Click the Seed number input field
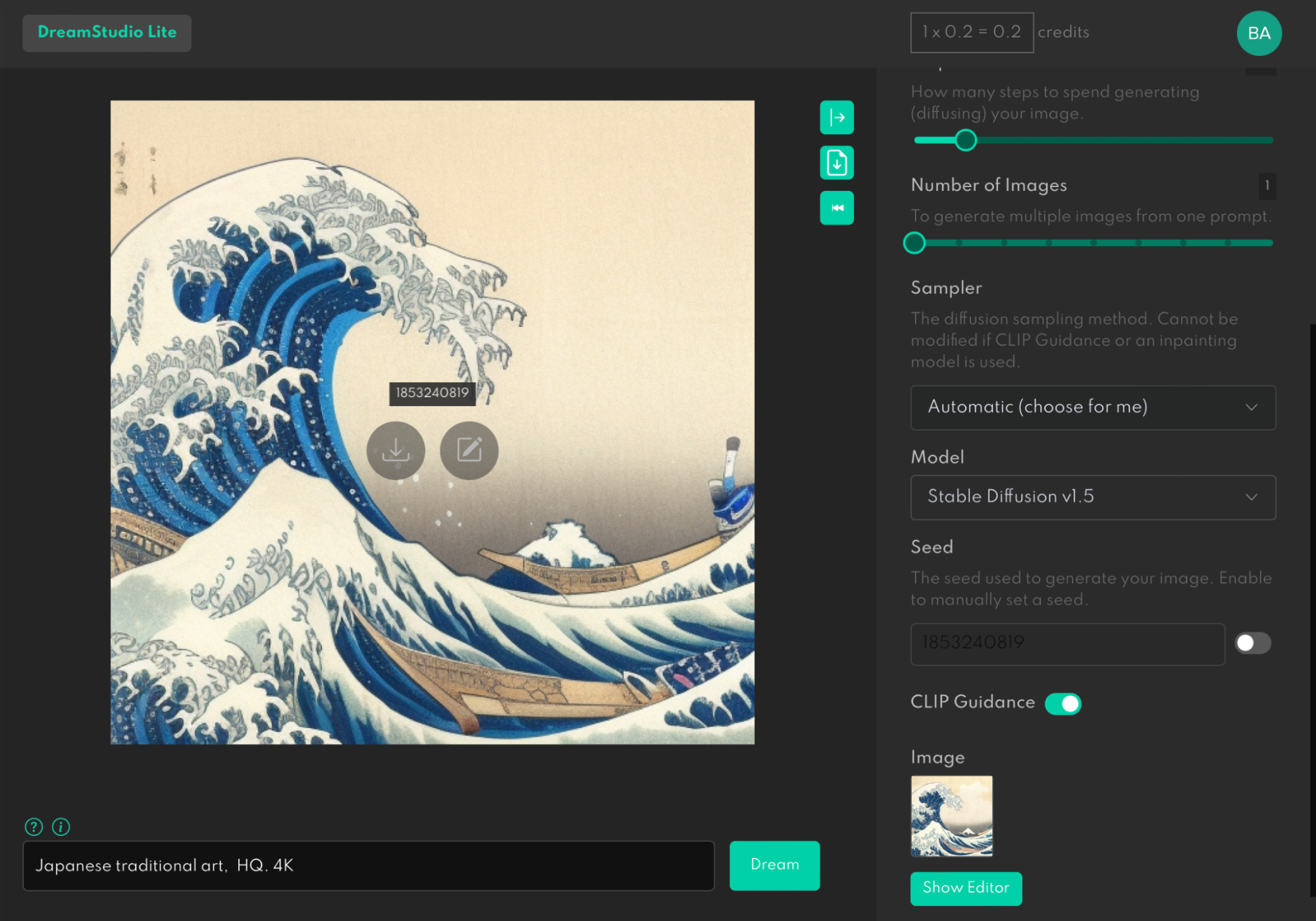The image size is (1316, 921). [1067, 644]
